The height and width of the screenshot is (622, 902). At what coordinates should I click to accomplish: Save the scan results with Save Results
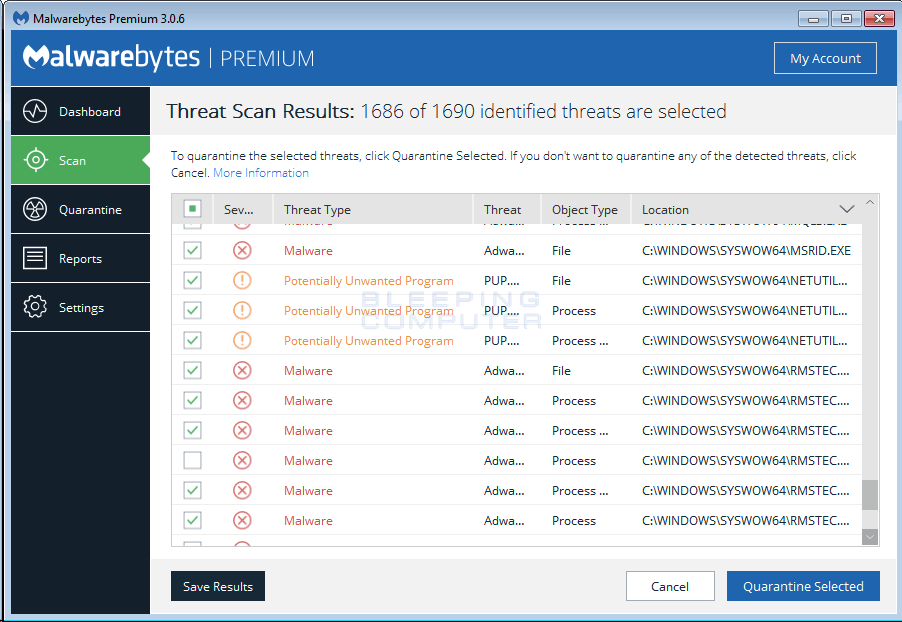(217, 586)
